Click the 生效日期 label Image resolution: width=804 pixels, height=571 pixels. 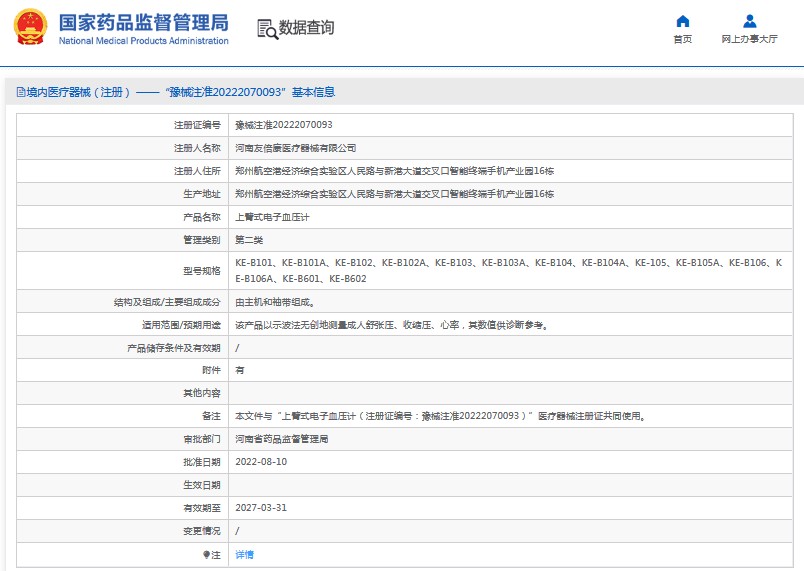[202, 485]
